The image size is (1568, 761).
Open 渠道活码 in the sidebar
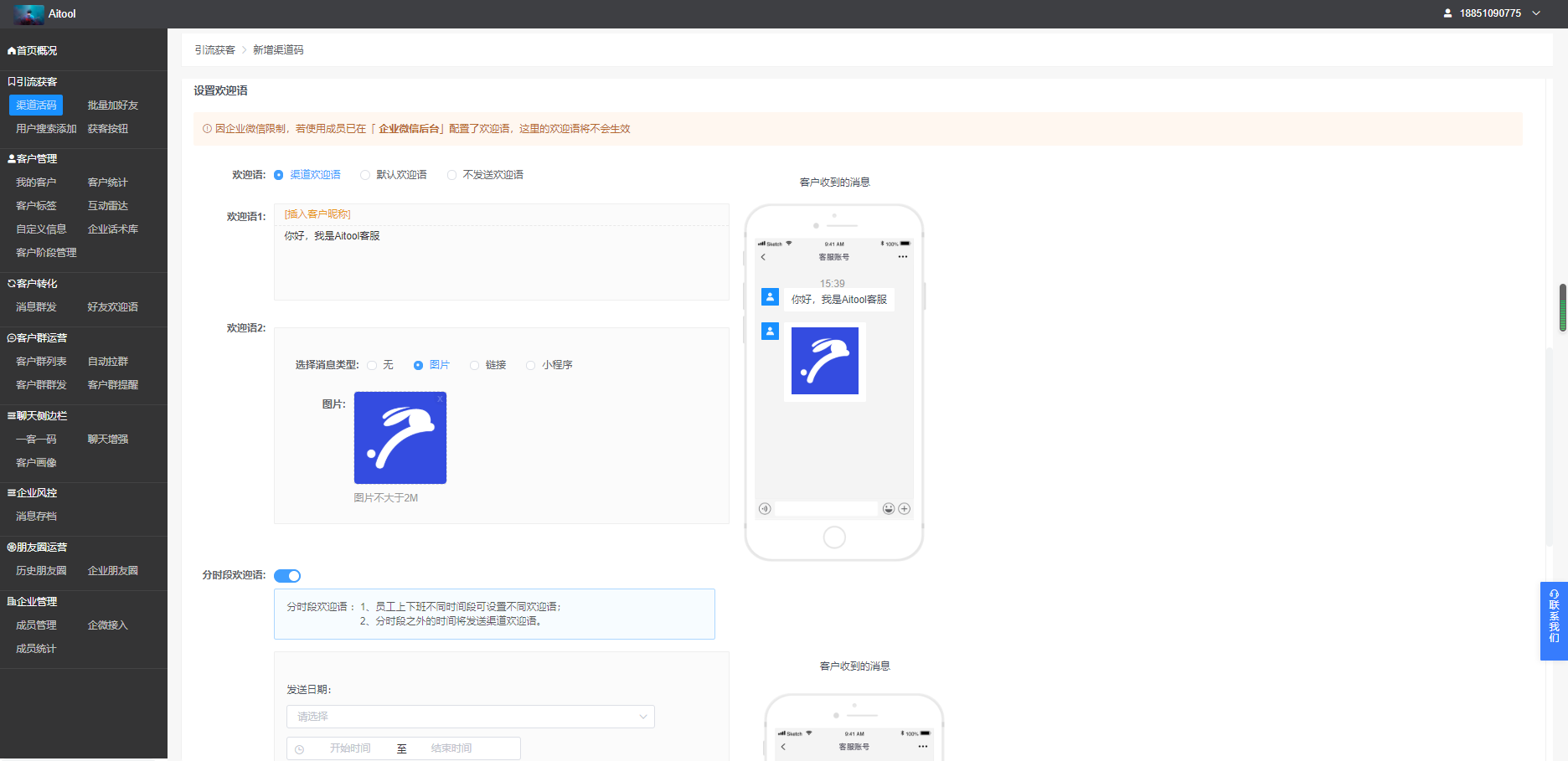click(x=36, y=105)
